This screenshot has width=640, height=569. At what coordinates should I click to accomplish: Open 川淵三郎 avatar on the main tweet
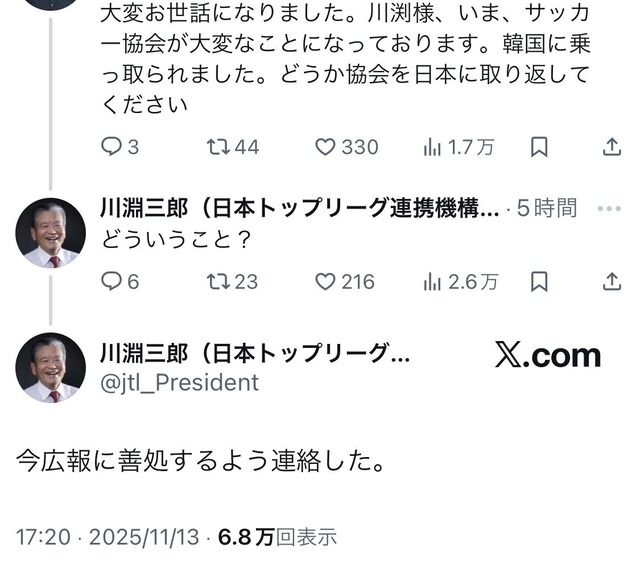click(51, 368)
